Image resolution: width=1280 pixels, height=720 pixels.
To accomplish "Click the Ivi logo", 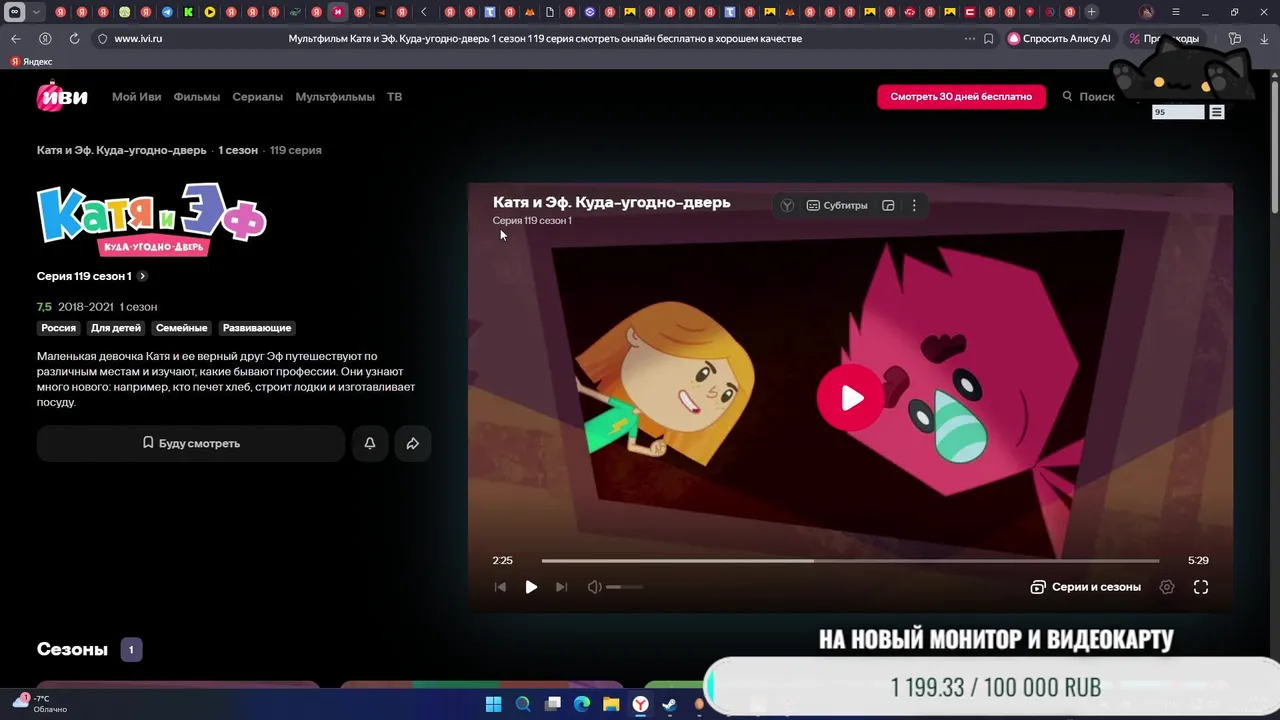I will [x=62, y=96].
